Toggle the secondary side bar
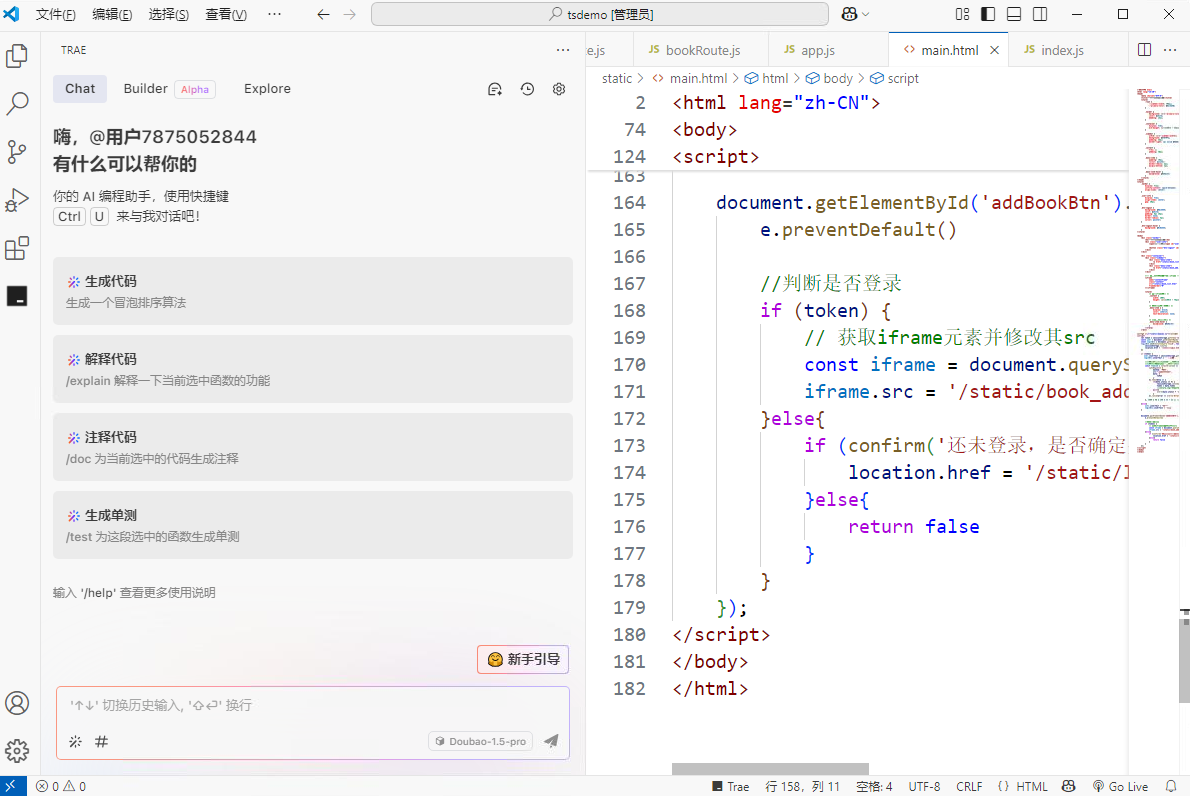 (1040, 14)
